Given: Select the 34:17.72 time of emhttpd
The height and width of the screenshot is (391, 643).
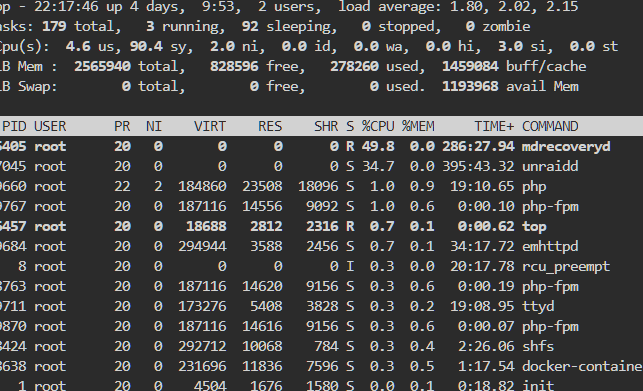Looking at the screenshot, I should point(482,246).
